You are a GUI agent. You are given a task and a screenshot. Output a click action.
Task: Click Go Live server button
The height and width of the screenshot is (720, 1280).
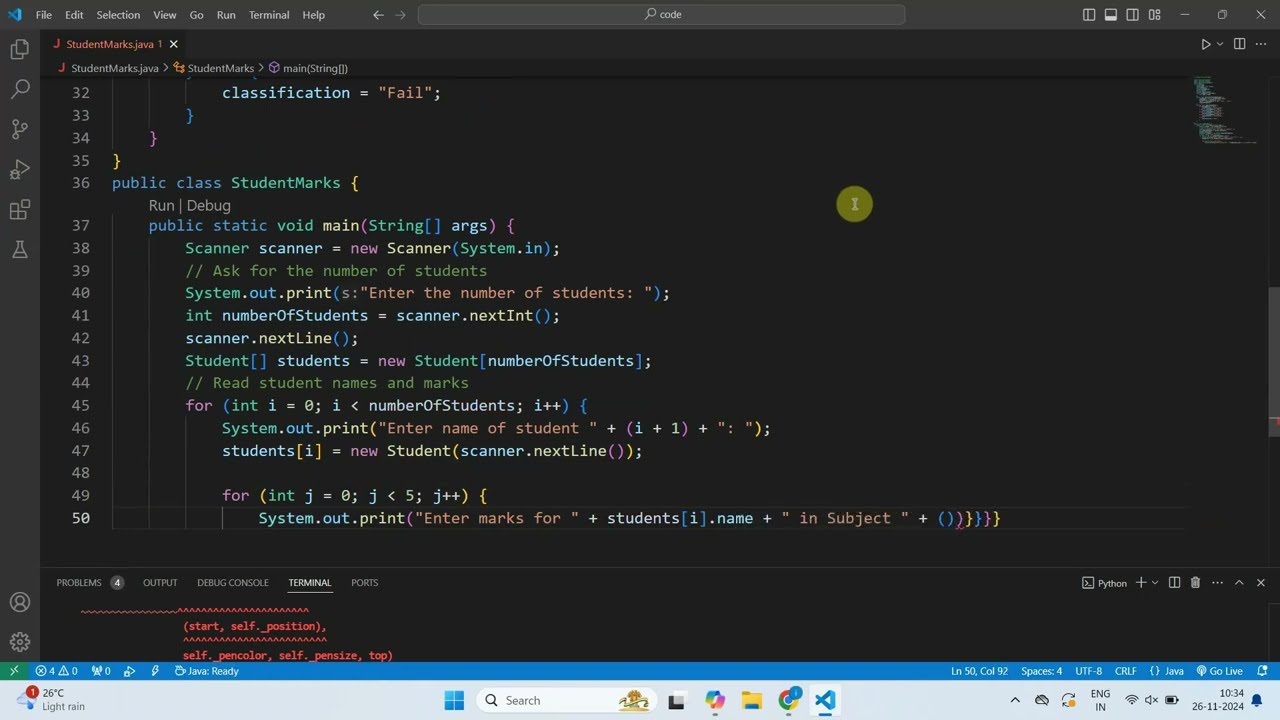click(1220, 671)
